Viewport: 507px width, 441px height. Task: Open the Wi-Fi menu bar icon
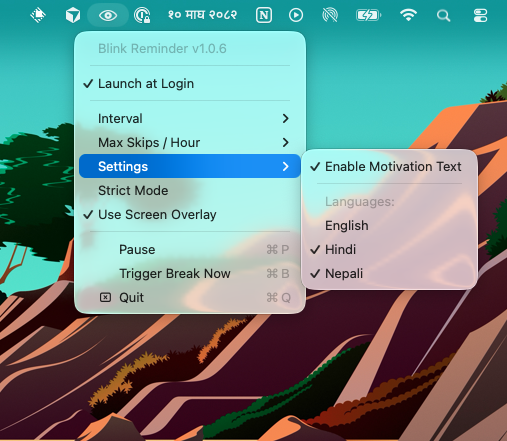(408, 15)
